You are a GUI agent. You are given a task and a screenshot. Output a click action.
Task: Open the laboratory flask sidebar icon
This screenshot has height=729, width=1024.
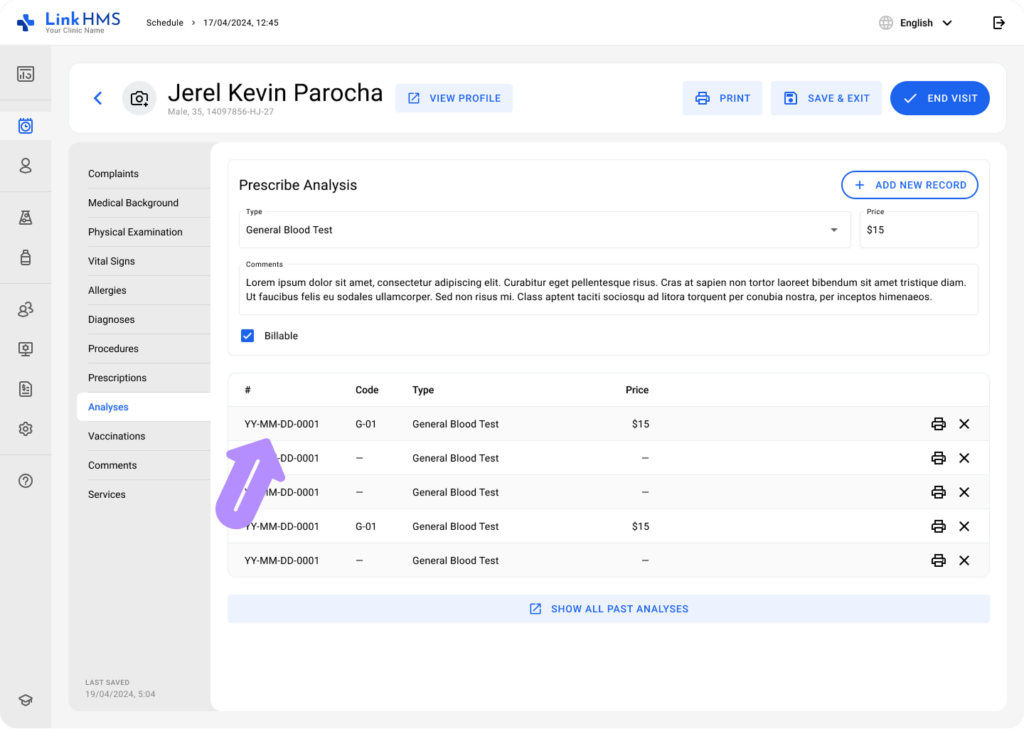tap(25, 218)
